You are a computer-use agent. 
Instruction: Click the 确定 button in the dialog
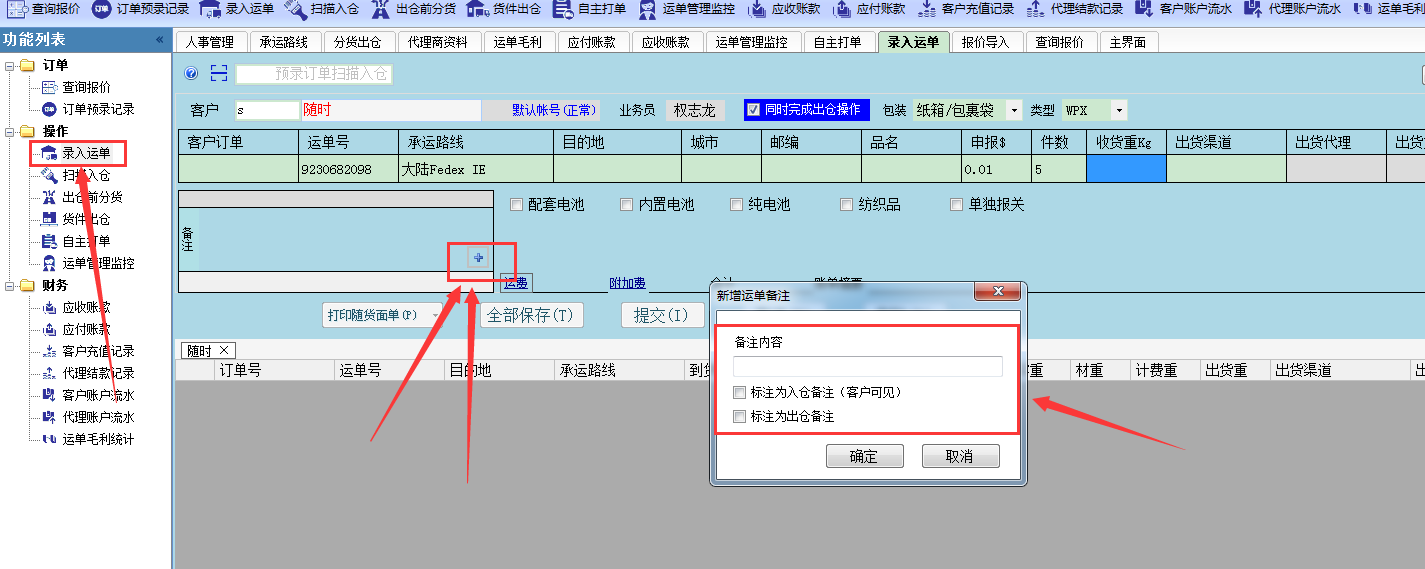[x=862, y=456]
